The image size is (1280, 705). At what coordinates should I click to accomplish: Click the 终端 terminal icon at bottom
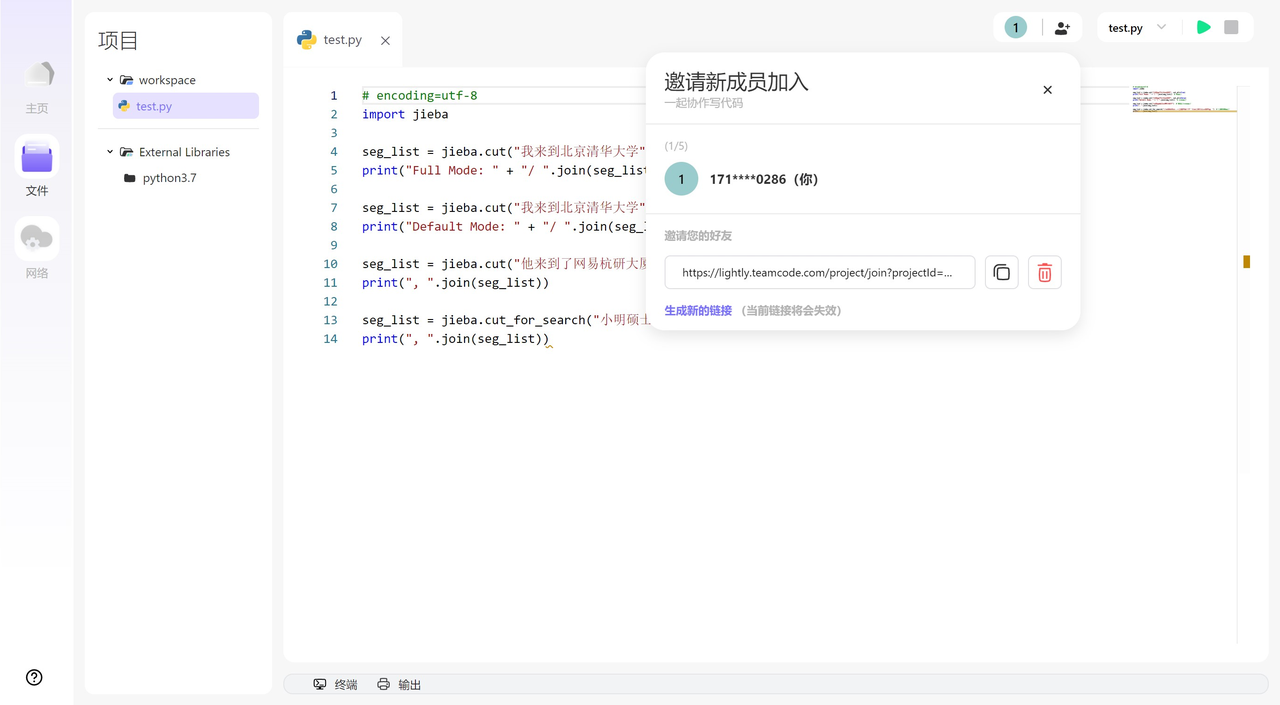pos(321,684)
